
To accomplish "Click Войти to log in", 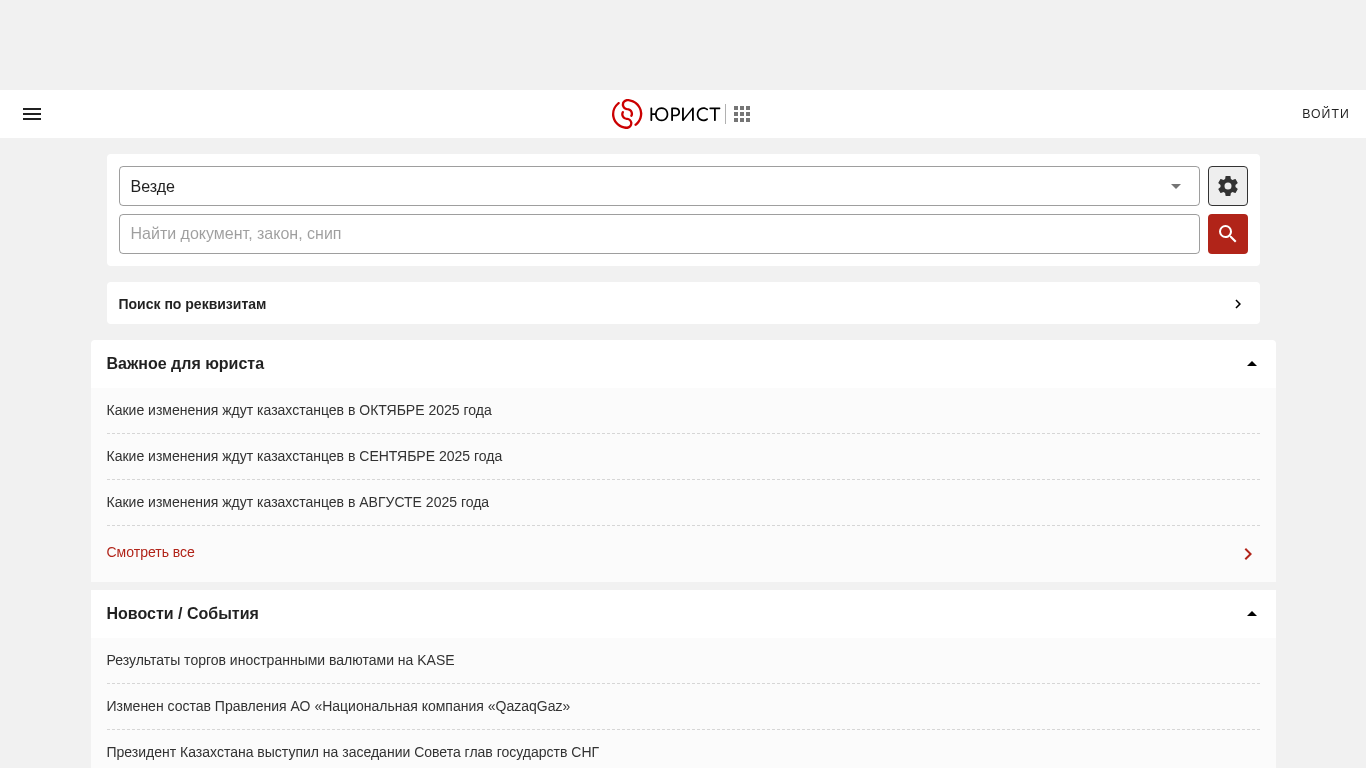I will pos(1325,114).
